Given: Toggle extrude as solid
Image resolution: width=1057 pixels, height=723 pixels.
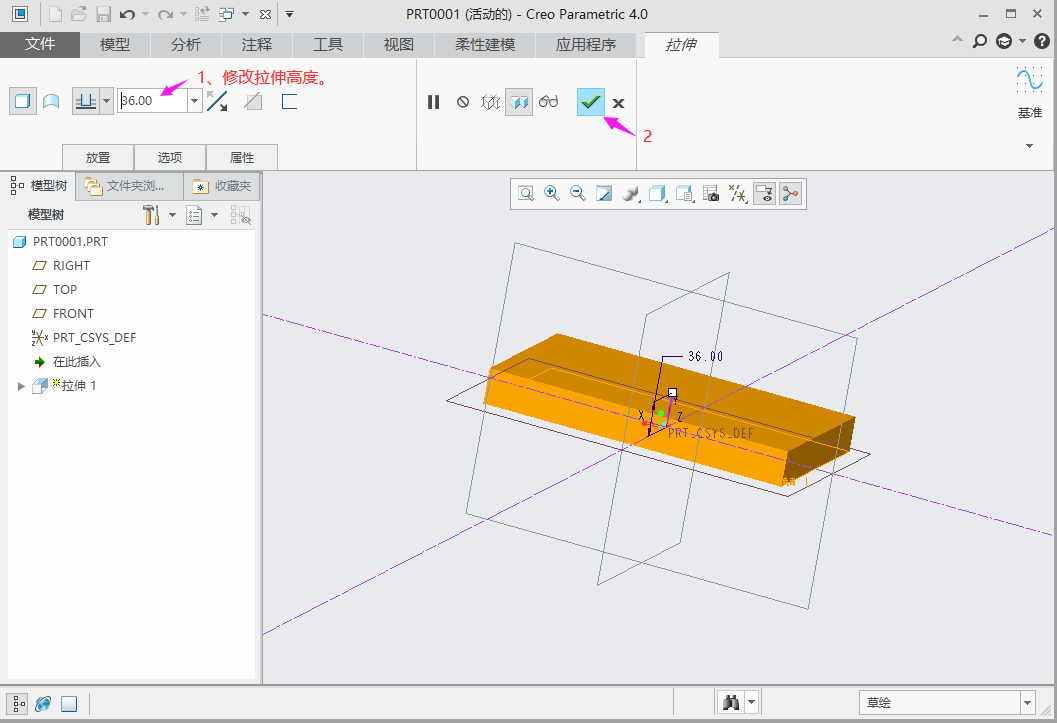Looking at the screenshot, I should coord(22,101).
